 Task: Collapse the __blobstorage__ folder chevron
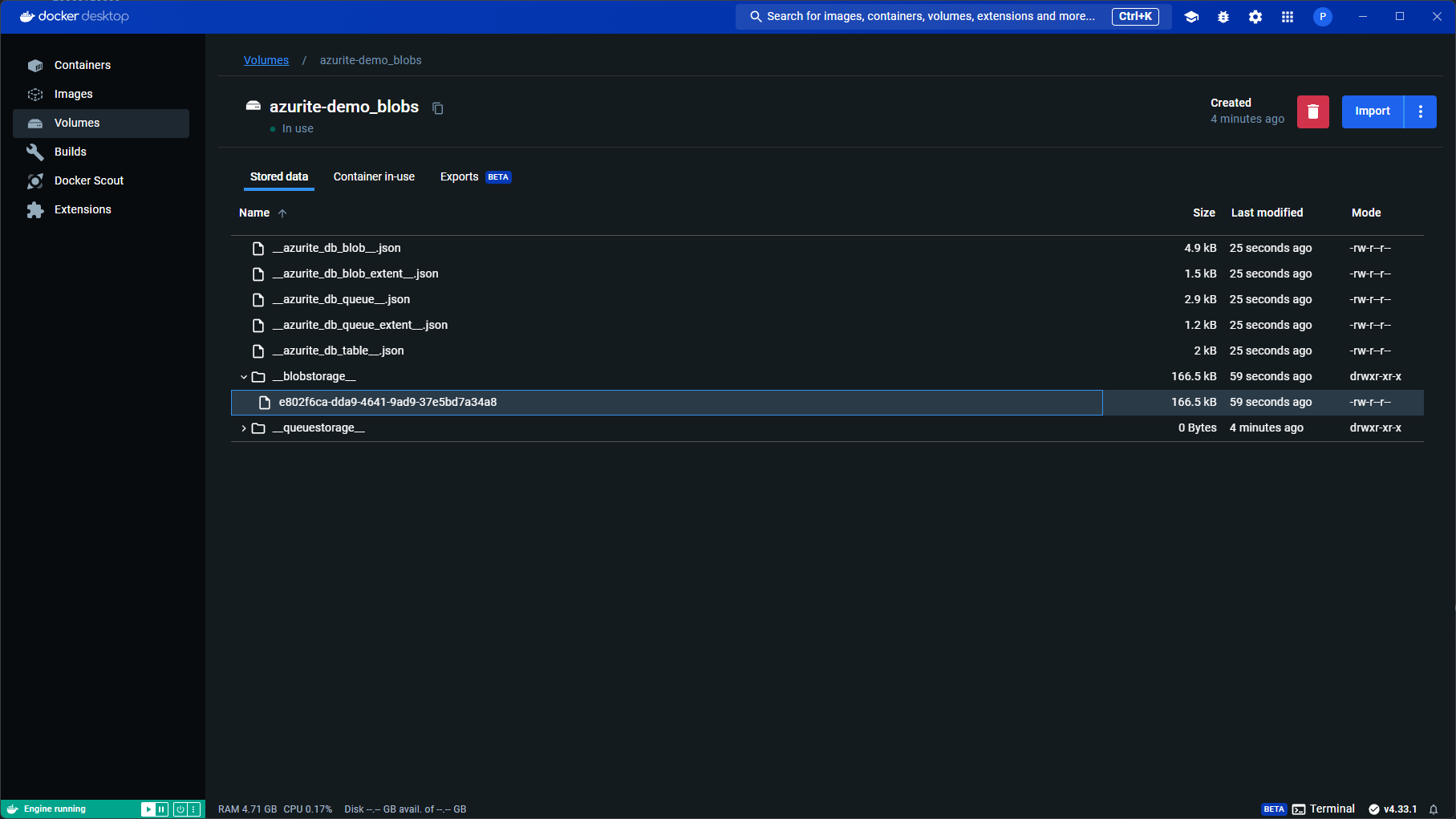(x=244, y=377)
